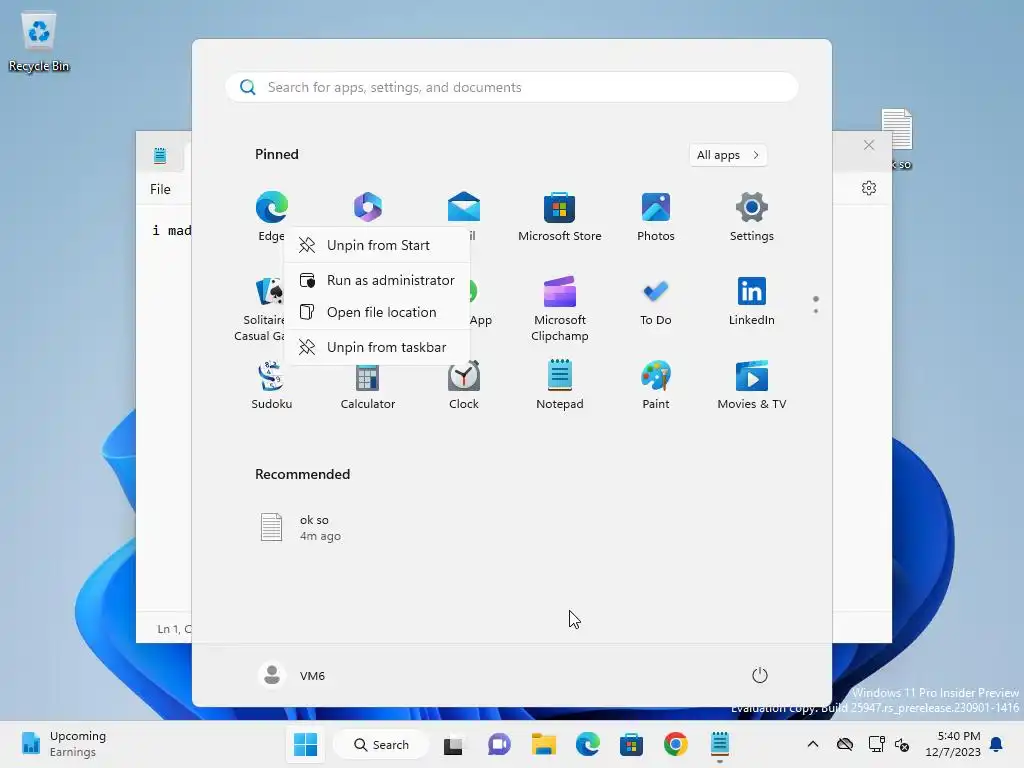Open Task View on the taskbar

(x=453, y=744)
